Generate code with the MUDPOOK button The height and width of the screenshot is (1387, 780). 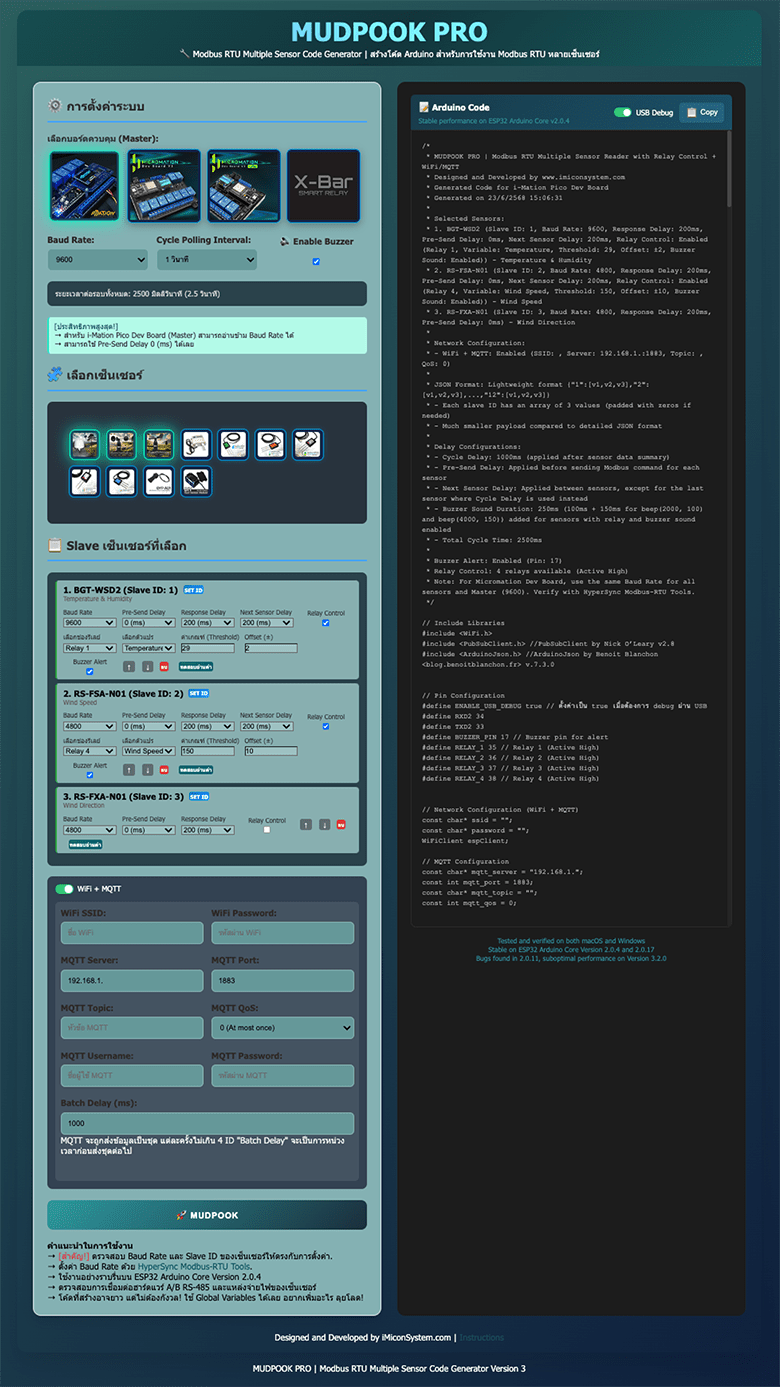(207, 1215)
